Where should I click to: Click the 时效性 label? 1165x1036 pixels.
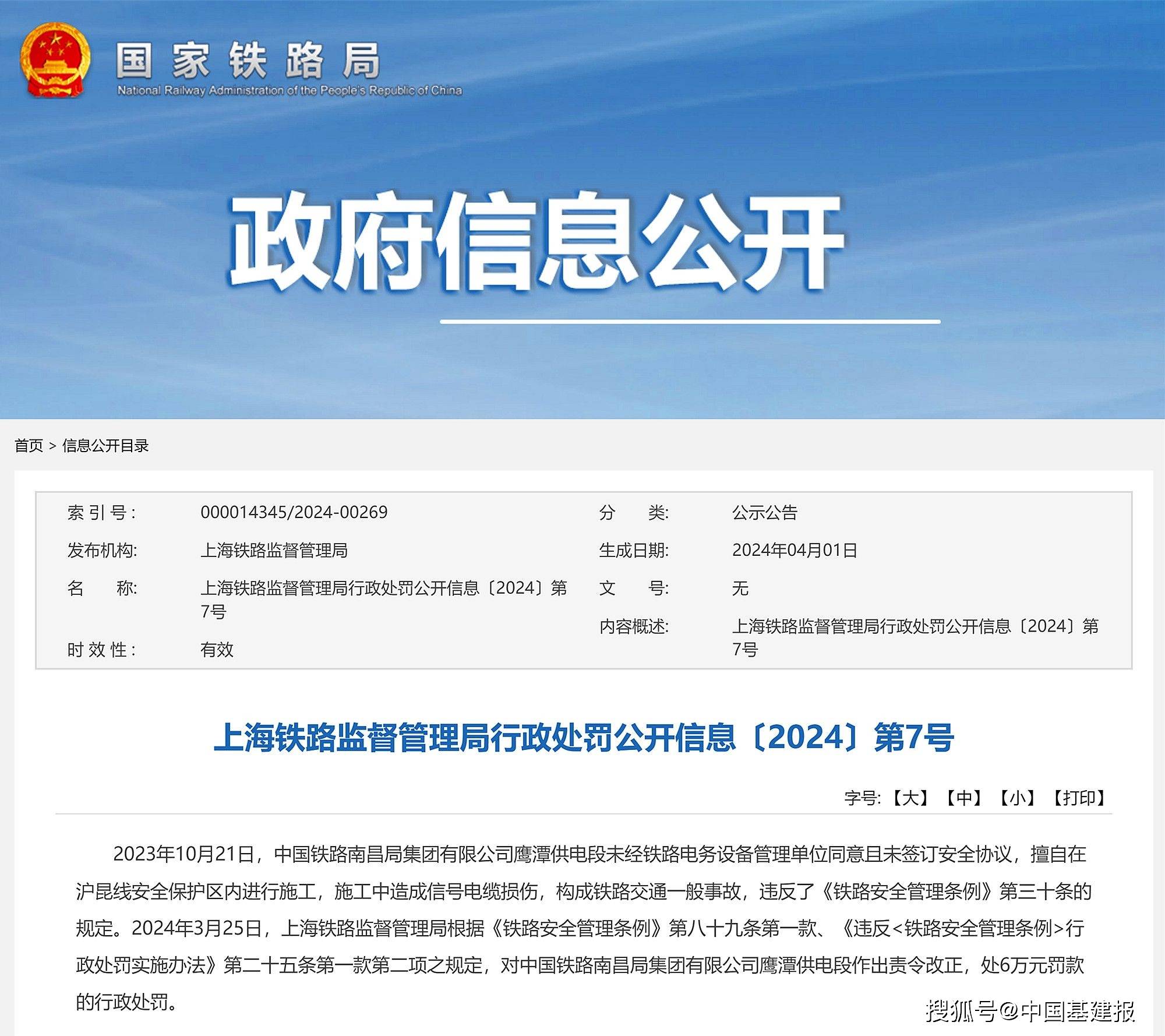tap(101, 649)
